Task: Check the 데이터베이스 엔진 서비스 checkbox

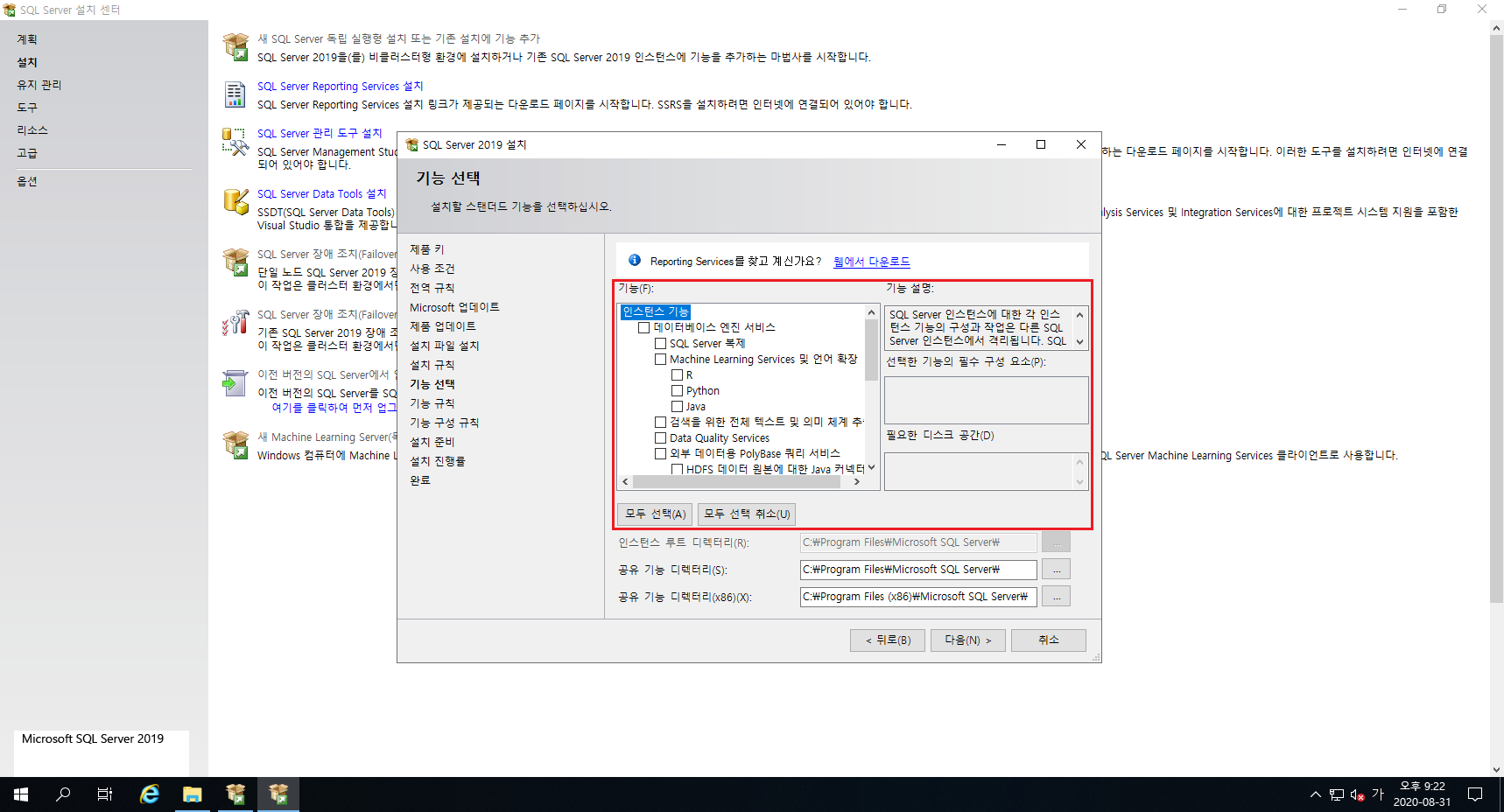Action: pyautogui.click(x=644, y=327)
